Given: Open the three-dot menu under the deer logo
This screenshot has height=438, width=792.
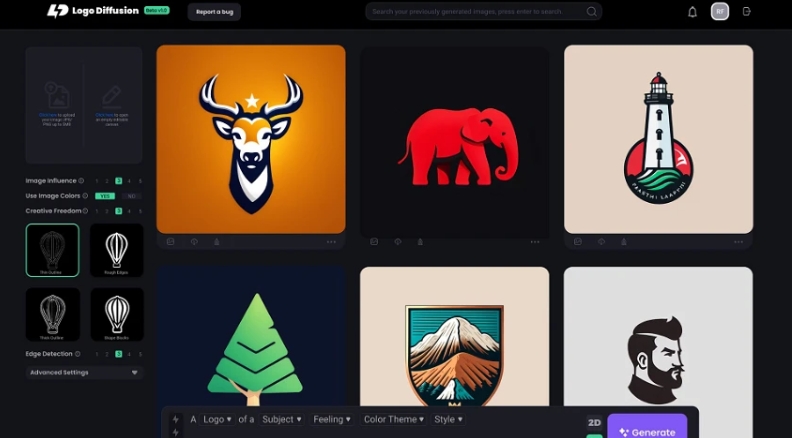Looking at the screenshot, I should [331, 242].
